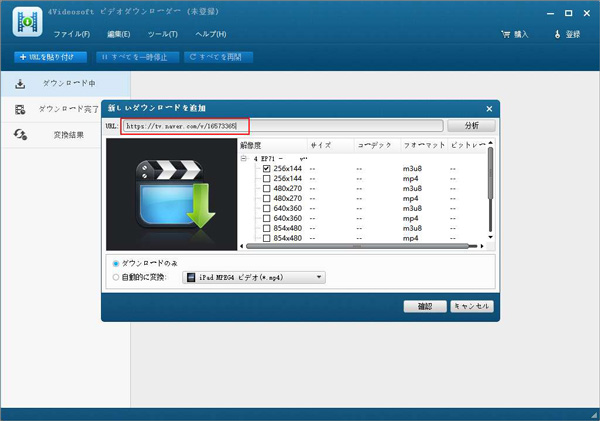Click the URL input field
This screenshot has height=421, width=600.
283,126
